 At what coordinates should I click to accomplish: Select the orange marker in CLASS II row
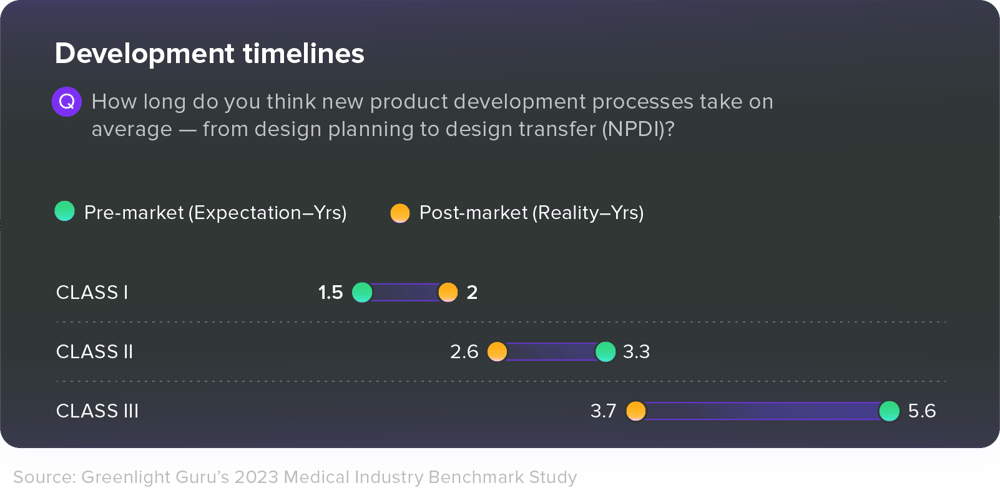point(497,351)
